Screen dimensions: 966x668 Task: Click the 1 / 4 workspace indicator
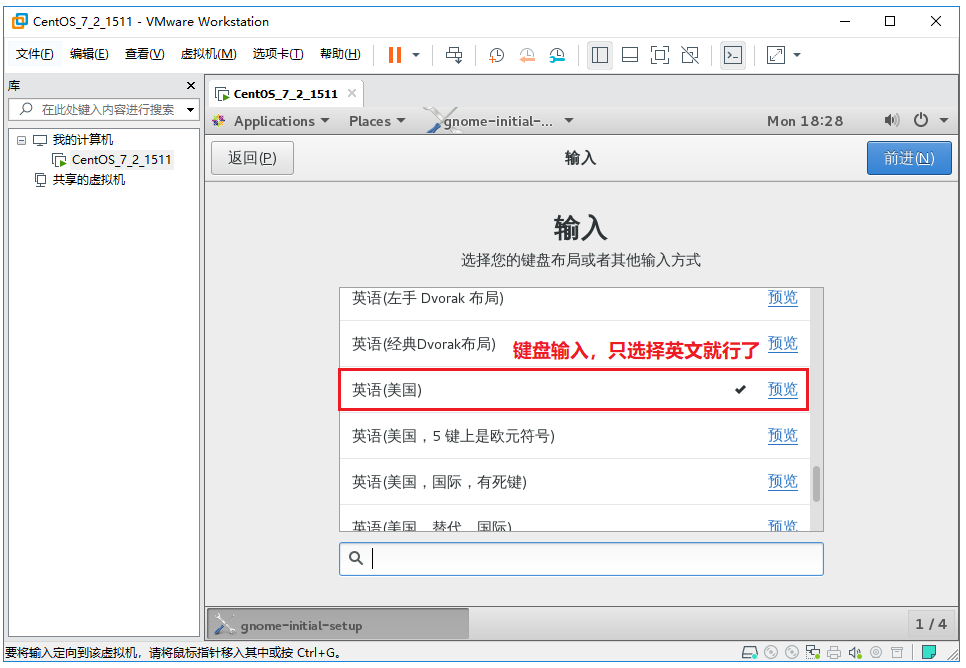(x=930, y=624)
